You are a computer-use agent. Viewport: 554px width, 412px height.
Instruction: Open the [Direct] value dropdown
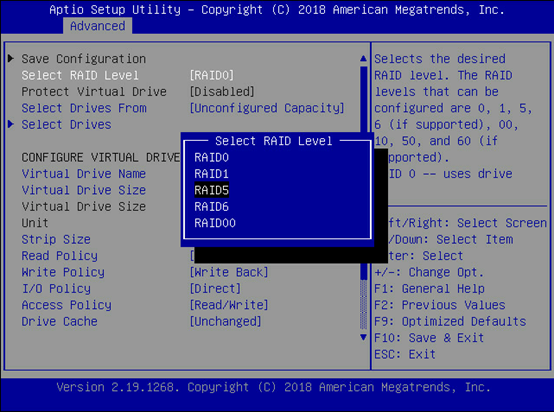pyautogui.click(x=215, y=289)
